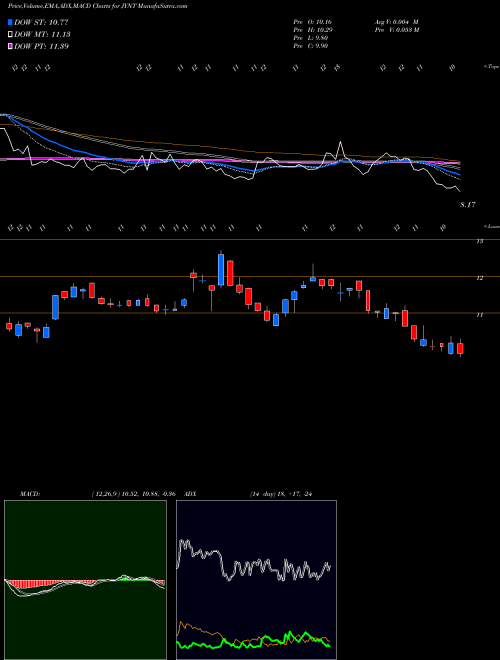Click the 'Pre V: 0.053 M' value

(396, 30)
